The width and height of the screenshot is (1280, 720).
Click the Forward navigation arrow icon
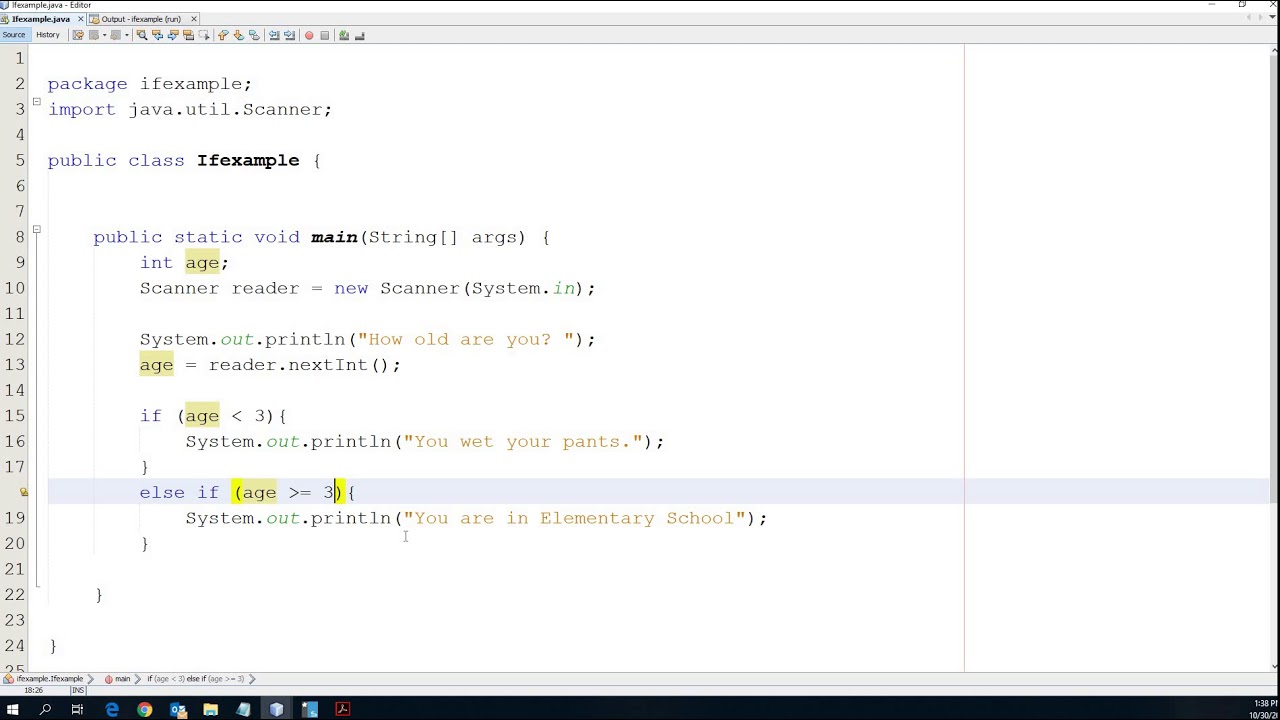[115, 35]
